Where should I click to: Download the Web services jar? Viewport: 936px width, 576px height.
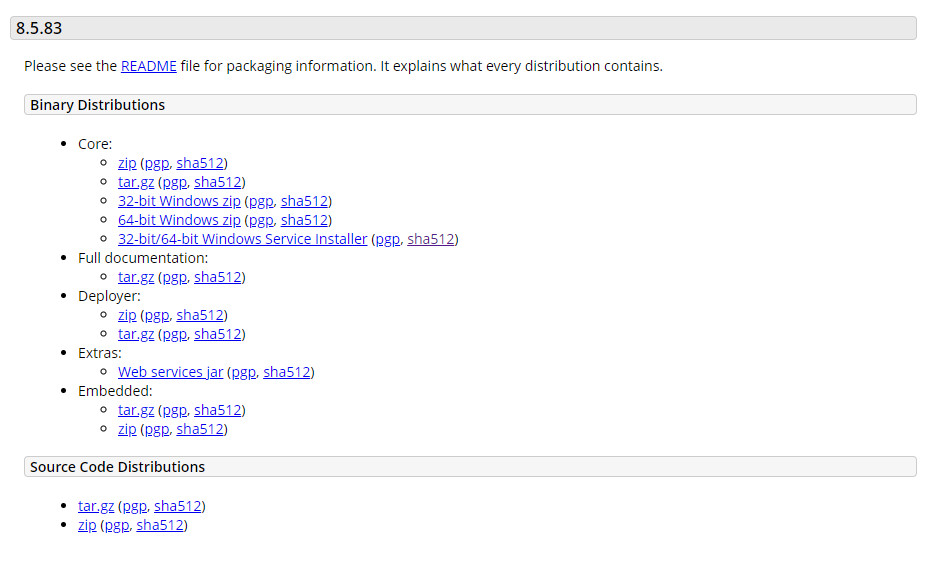[x=170, y=372]
